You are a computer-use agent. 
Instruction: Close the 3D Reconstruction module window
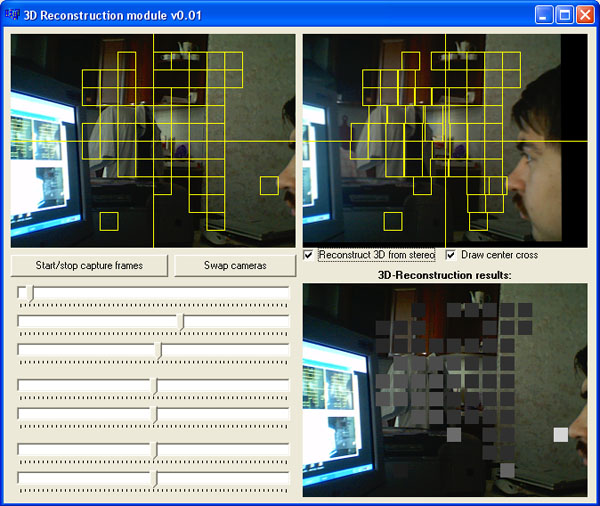pos(584,14)
